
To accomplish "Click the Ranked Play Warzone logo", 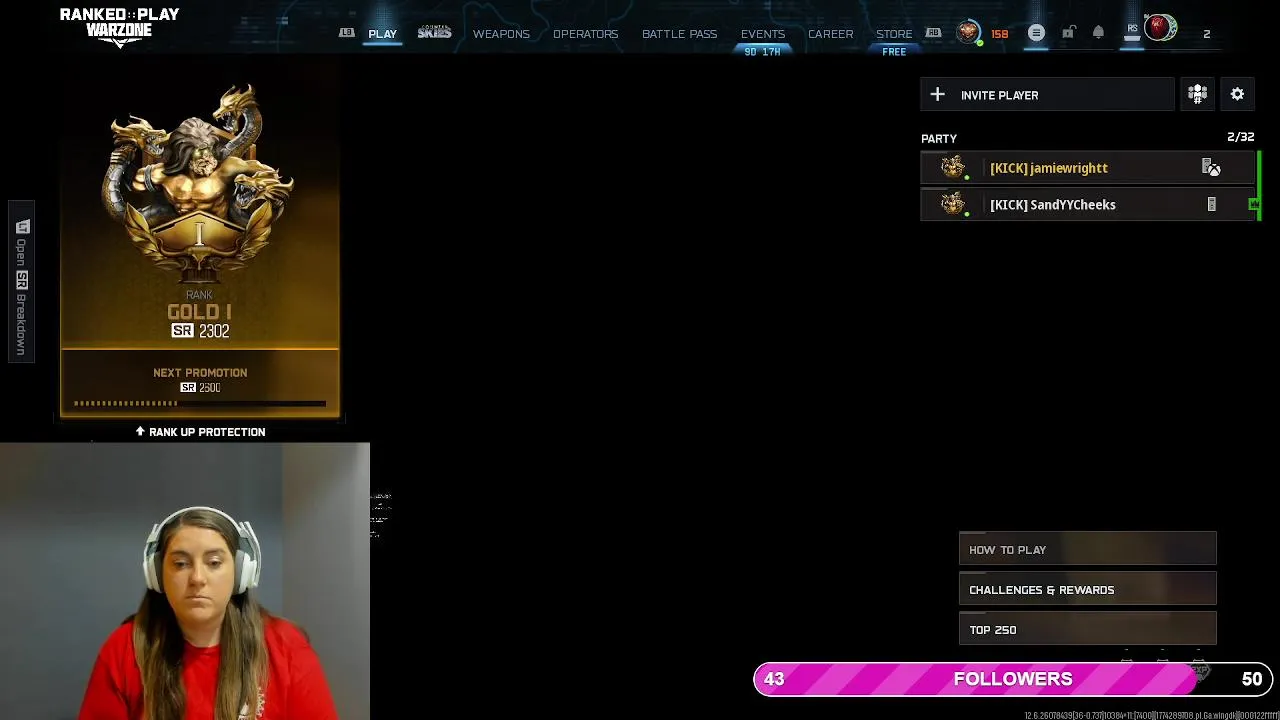I will (119, 26).
